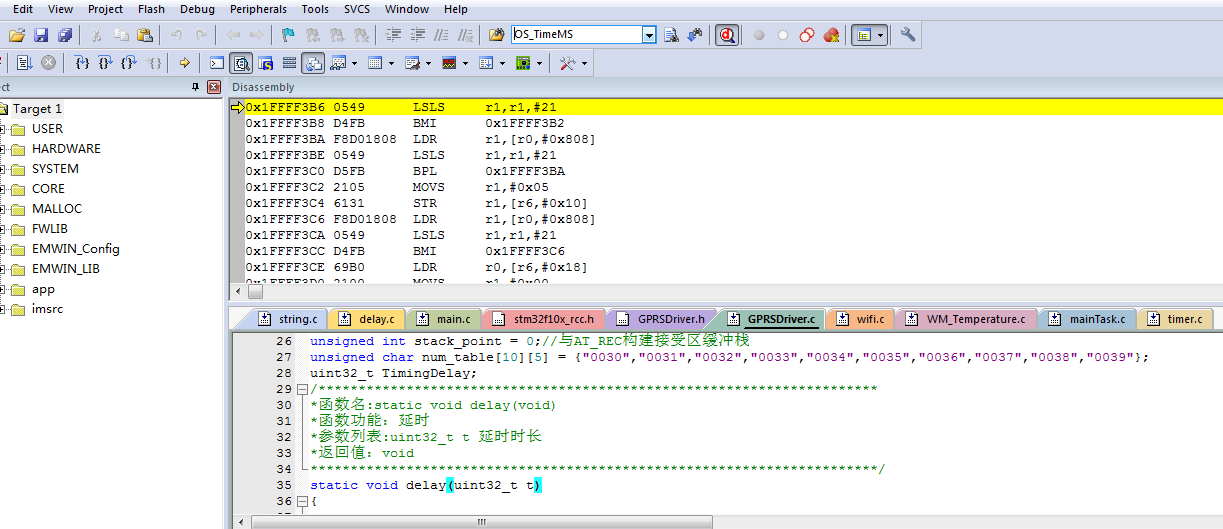Screen dimensions: 1223x529
Task: Open the Command Window icon
Action: [217, 63]
